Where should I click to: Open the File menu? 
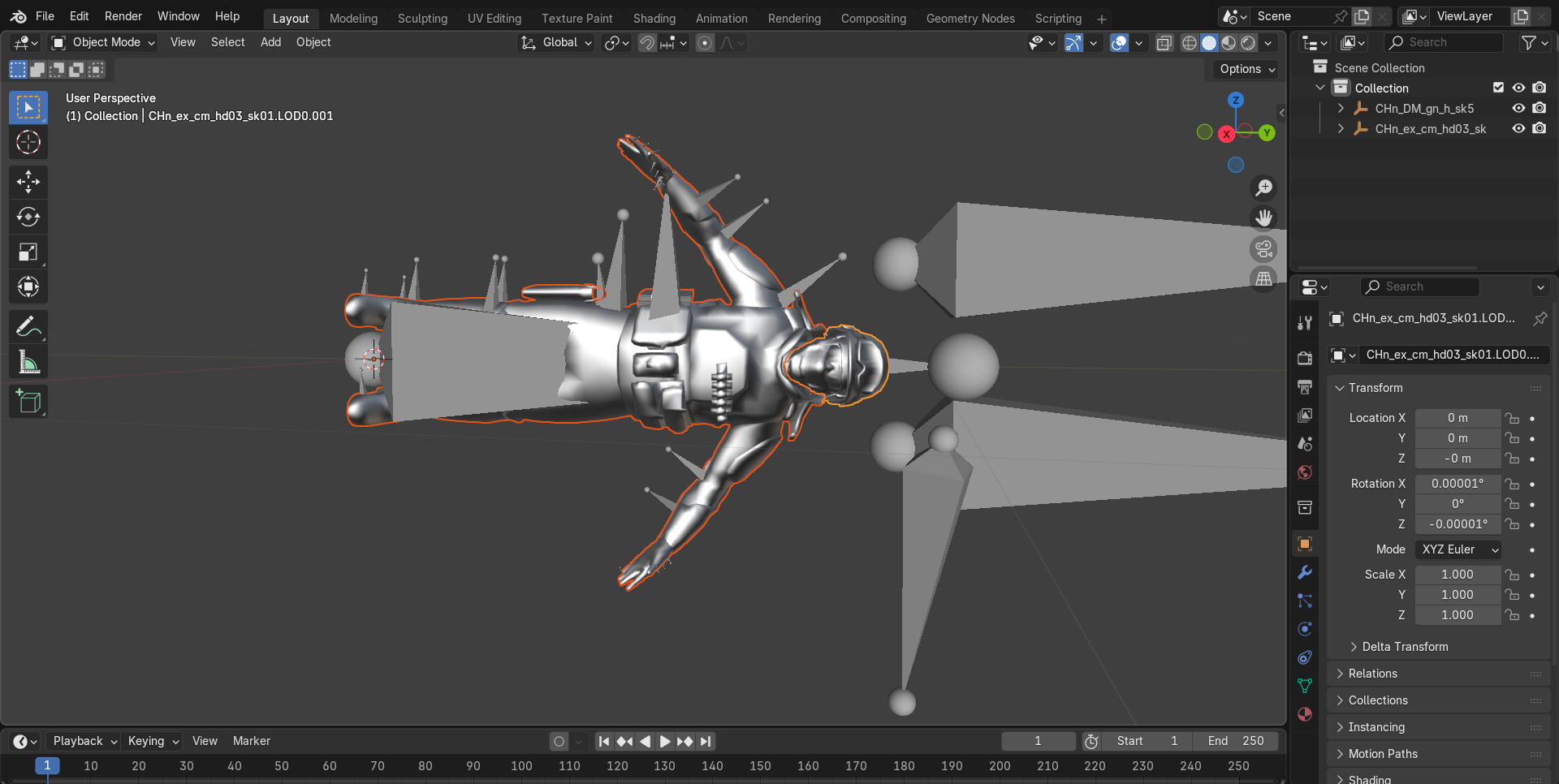coord(45,16)
